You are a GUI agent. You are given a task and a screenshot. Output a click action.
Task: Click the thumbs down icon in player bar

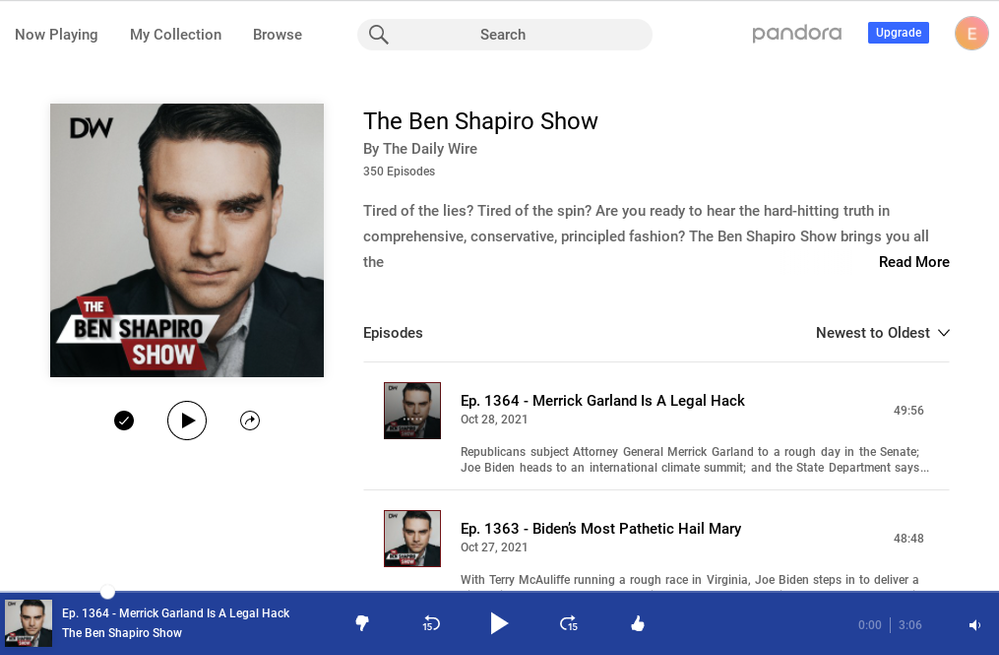pos(362,624)
